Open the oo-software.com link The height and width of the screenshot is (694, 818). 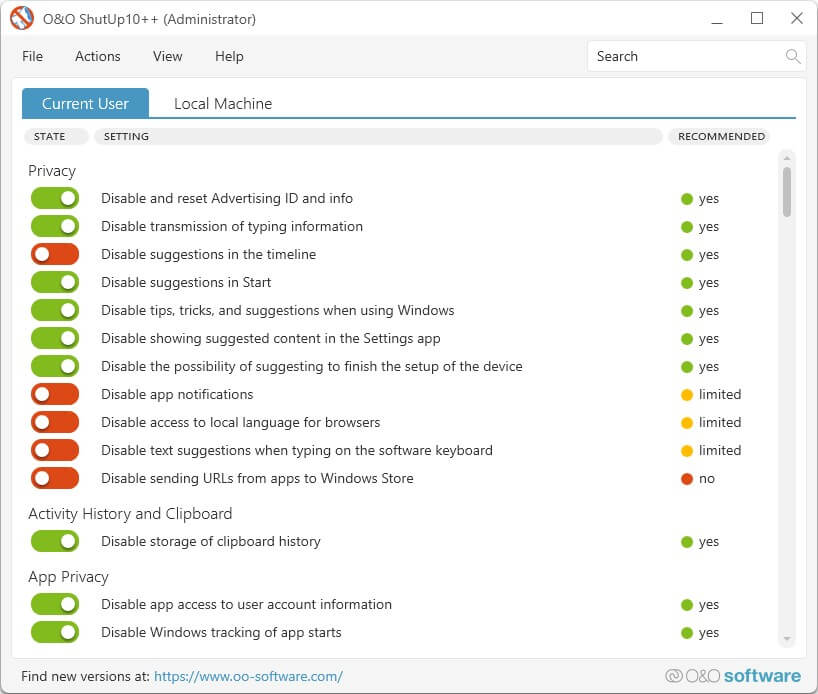248,676
